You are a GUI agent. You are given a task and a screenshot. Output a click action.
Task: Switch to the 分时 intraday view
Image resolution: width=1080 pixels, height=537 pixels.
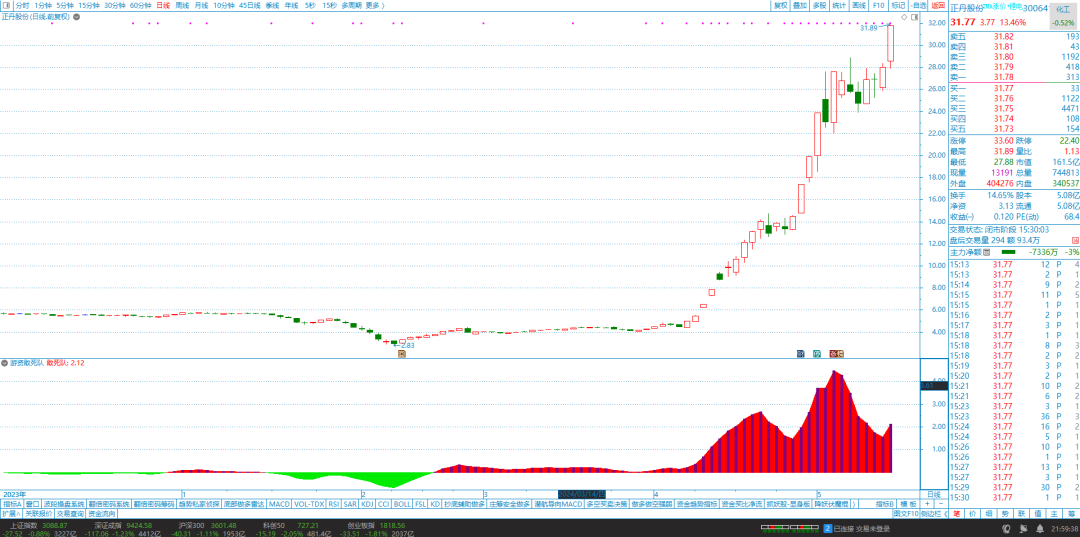(23, 5)
